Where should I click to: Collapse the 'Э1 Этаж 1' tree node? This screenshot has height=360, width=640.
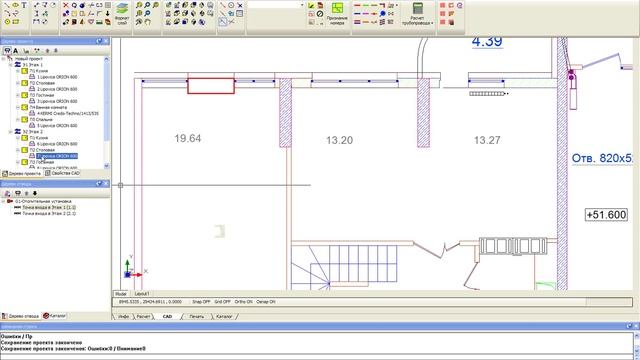tap(11, 64)
